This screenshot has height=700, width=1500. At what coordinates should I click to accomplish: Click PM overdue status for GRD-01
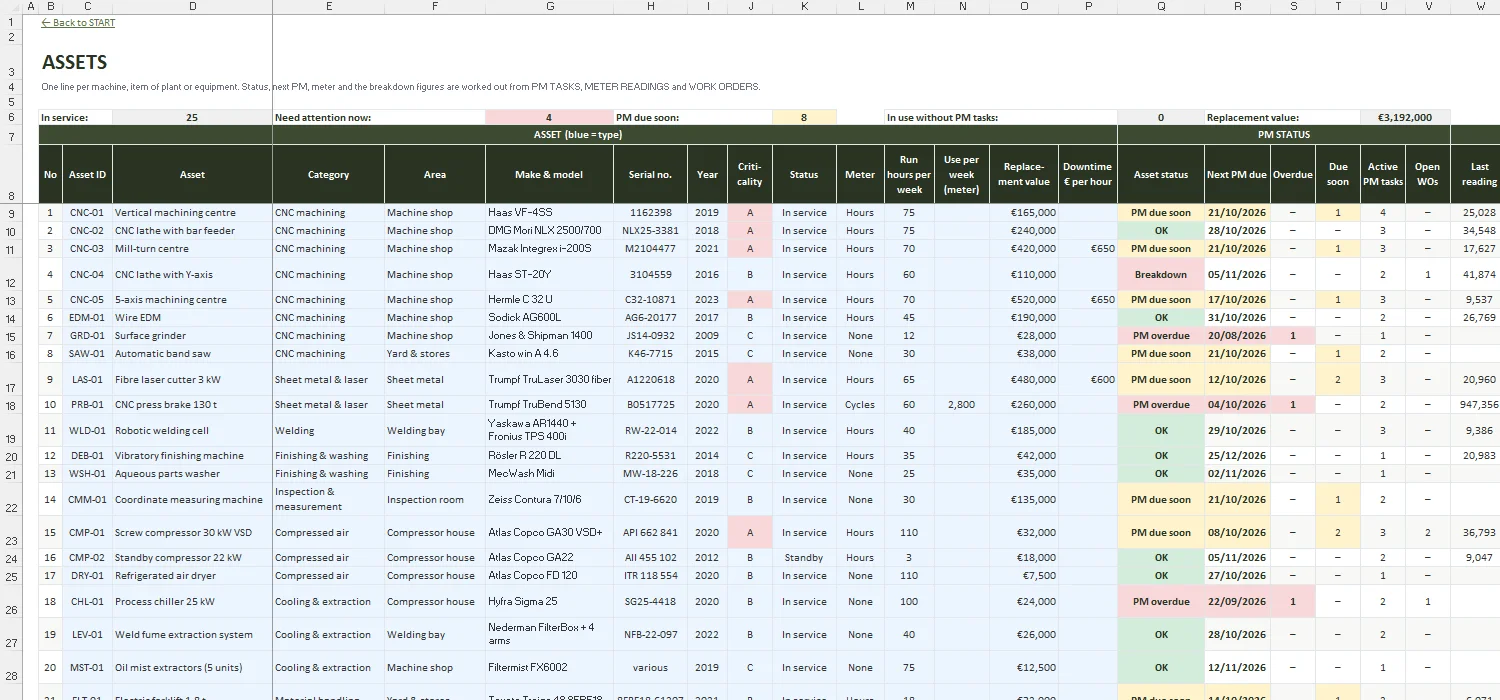point(1161,336)
